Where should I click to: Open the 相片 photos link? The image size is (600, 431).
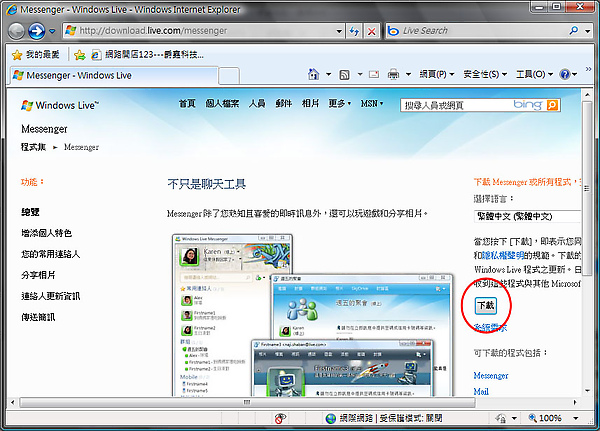(x=310, y=103)
